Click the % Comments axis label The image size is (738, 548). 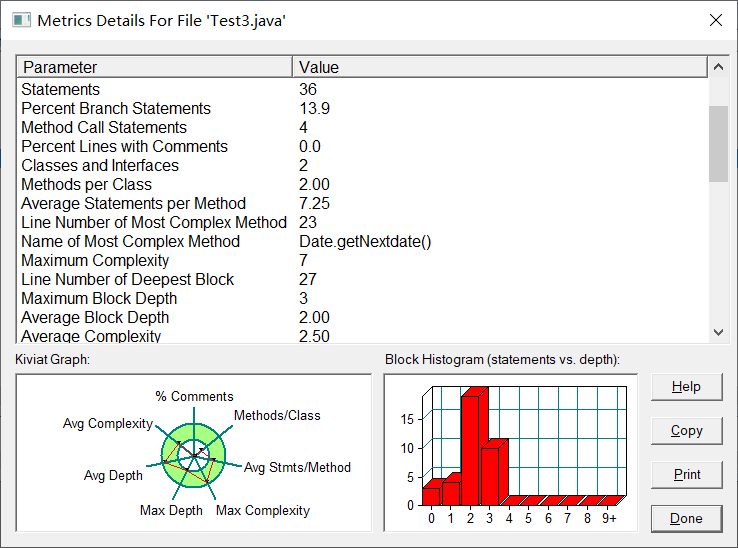coord(194,396)
